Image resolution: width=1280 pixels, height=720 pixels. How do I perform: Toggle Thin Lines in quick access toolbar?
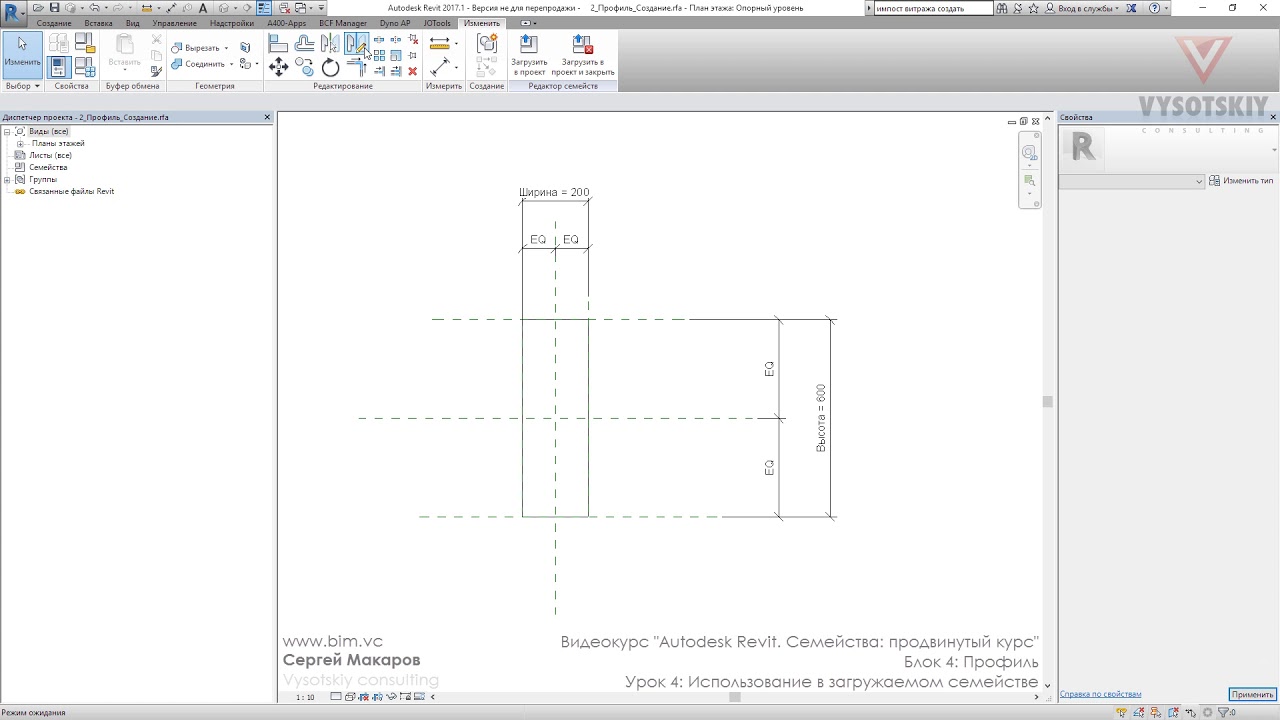point(264,8)
